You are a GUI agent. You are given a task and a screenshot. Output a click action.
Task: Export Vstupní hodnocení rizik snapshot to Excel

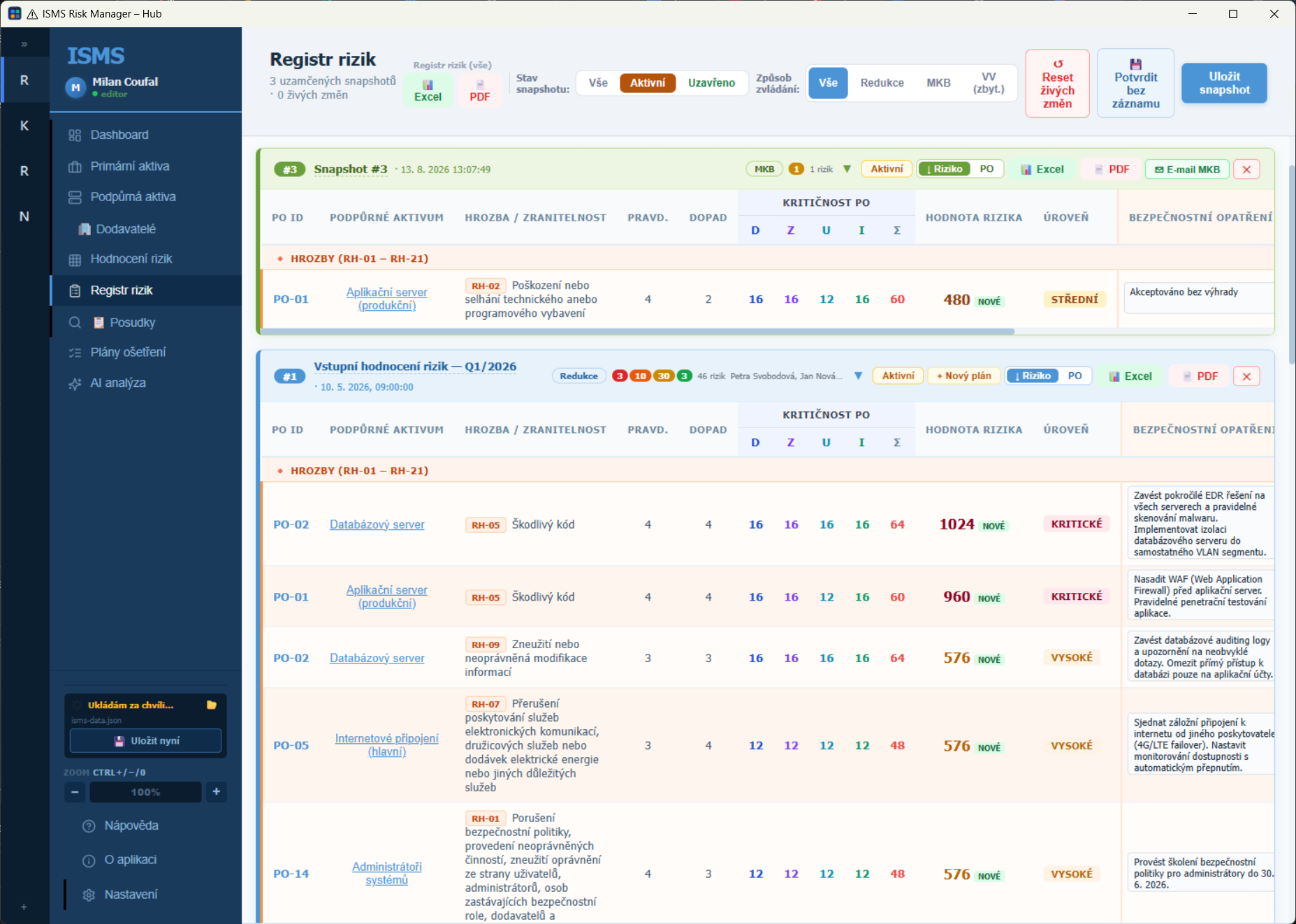pos(1130,376)
